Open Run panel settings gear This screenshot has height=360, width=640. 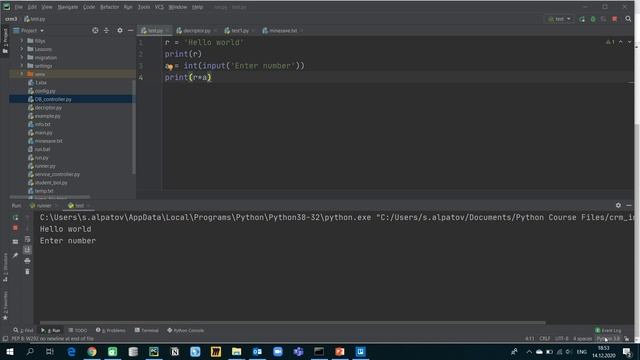point(618,205)
